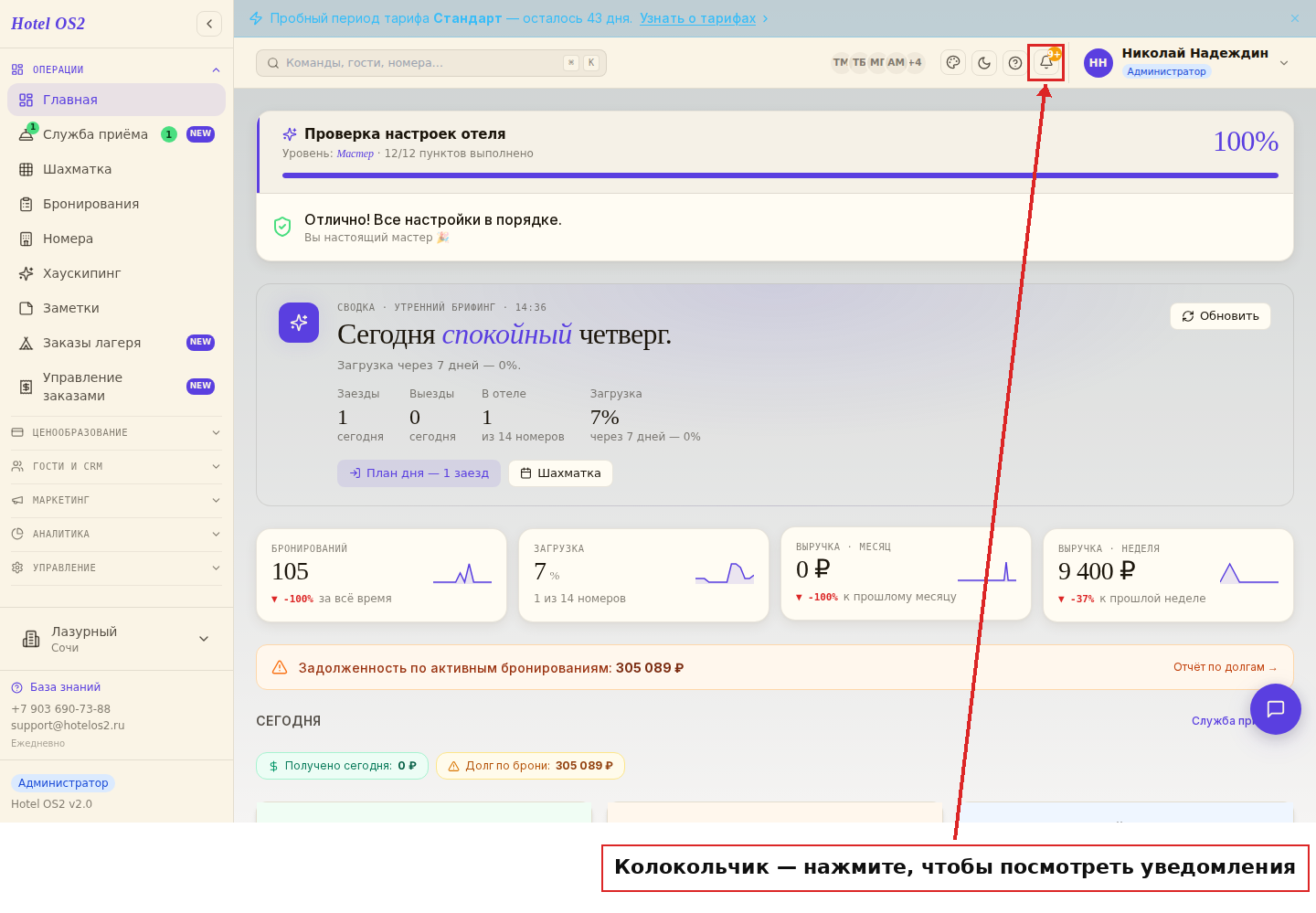Open Главная in the sidebar
Image resolution: width=1316 pixels, height=913 pixels.
[x=116, y=100]
